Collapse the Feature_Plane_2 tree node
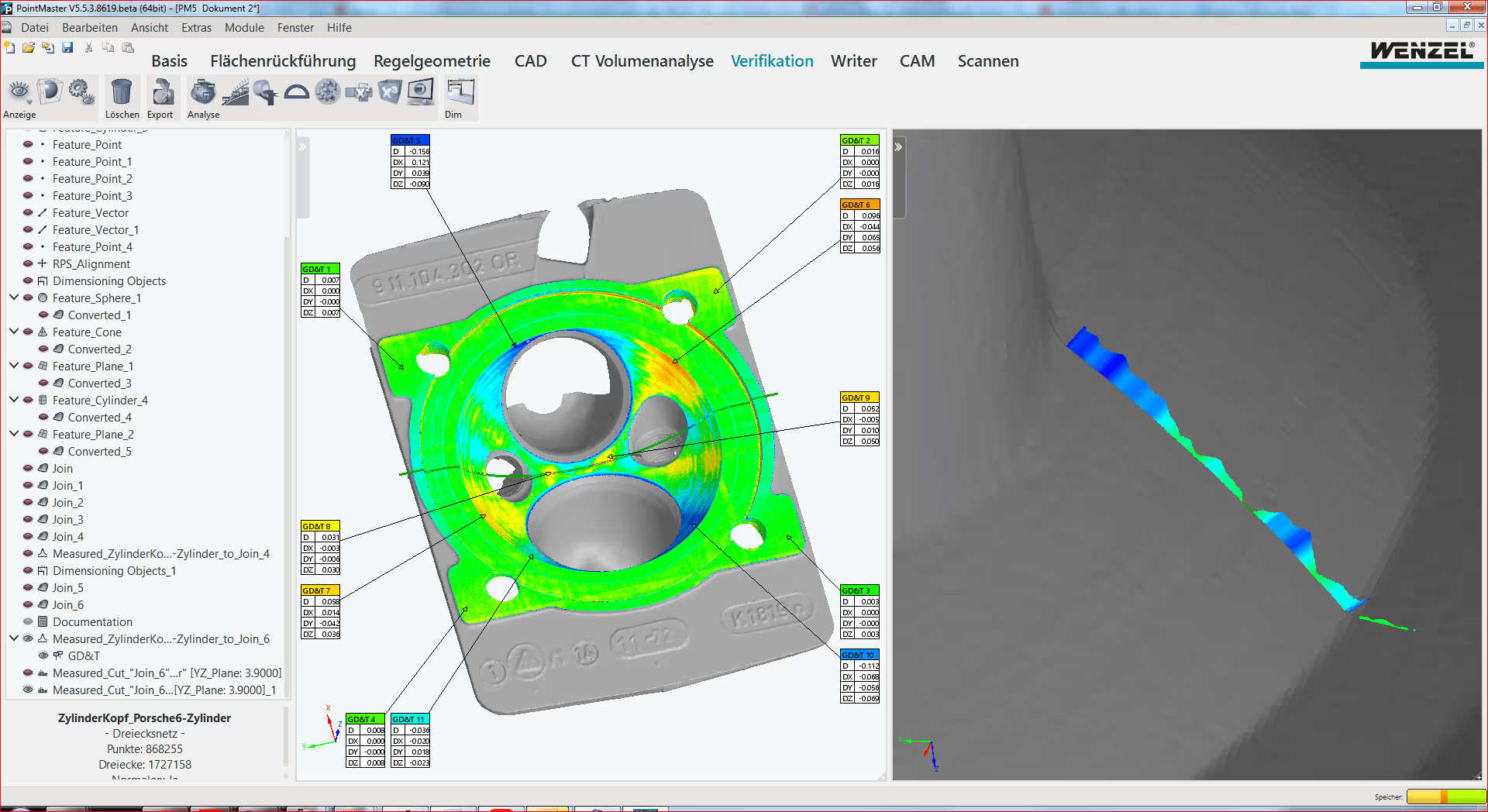The height and width of the screenshot is (812, 1488). 14,434
